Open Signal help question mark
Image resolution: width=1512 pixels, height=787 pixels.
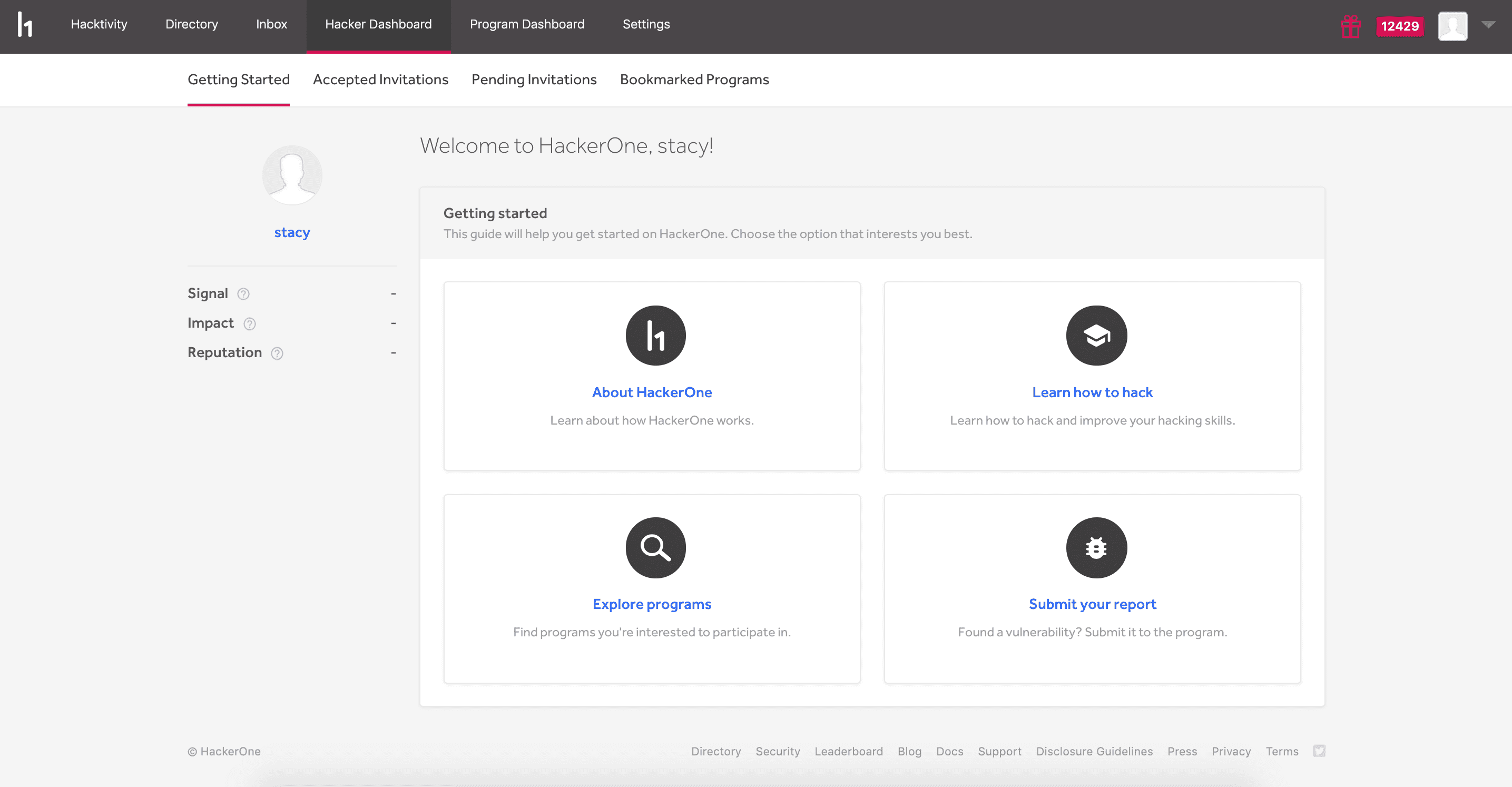(243, 294)
